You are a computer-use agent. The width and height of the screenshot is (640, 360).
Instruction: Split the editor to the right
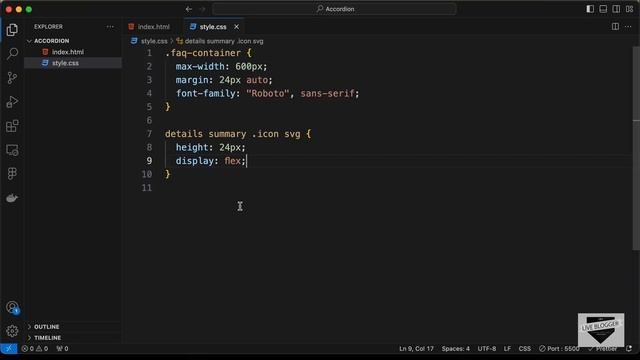coord(615,27)
